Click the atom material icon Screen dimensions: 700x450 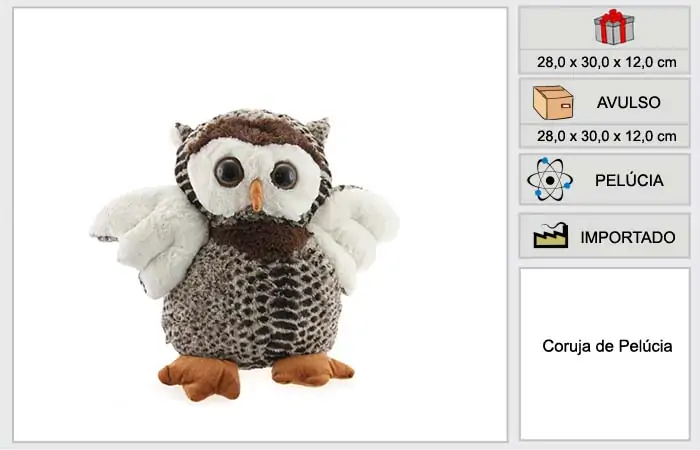[550, 179]
